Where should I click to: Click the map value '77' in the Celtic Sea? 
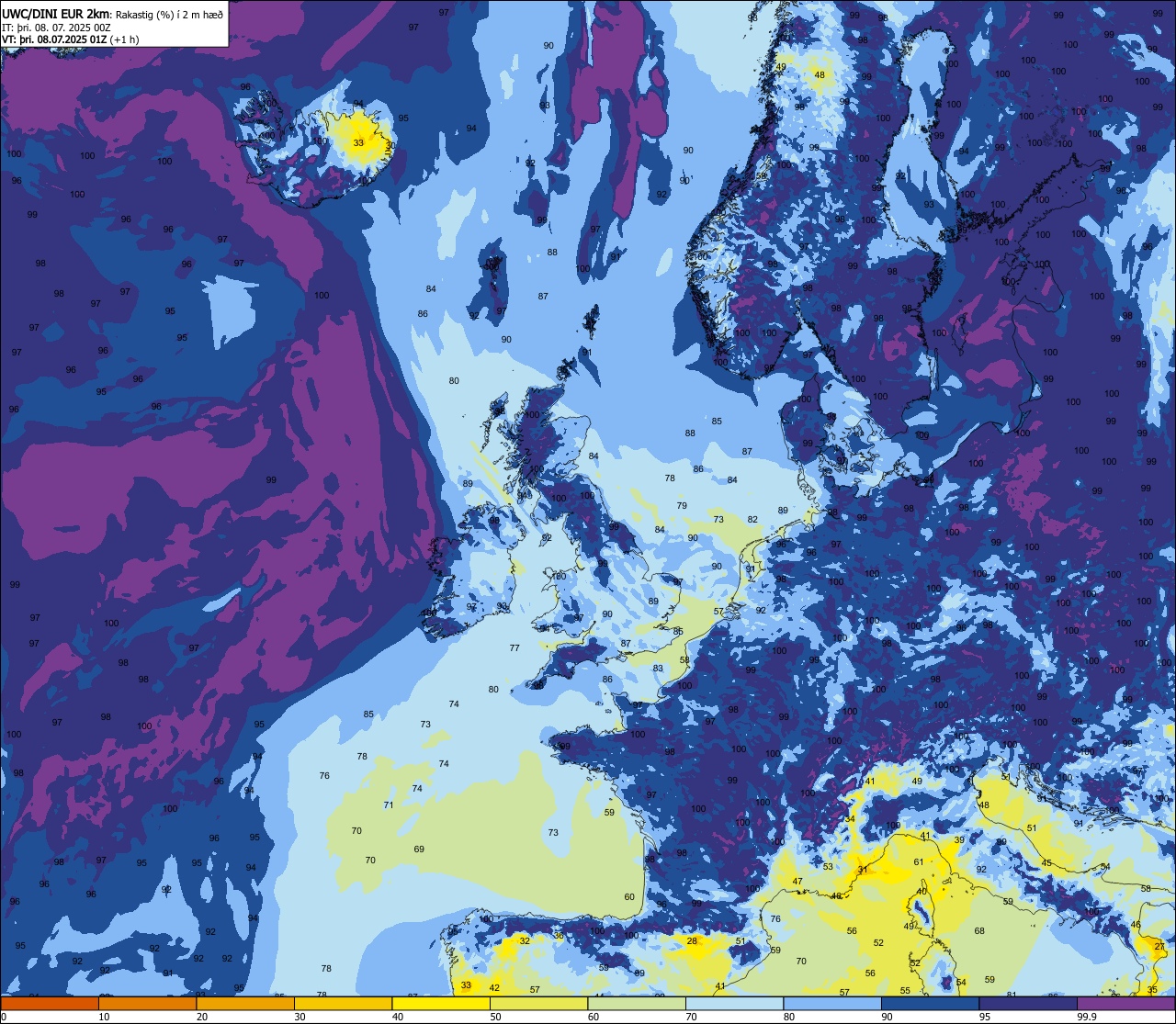514,647
